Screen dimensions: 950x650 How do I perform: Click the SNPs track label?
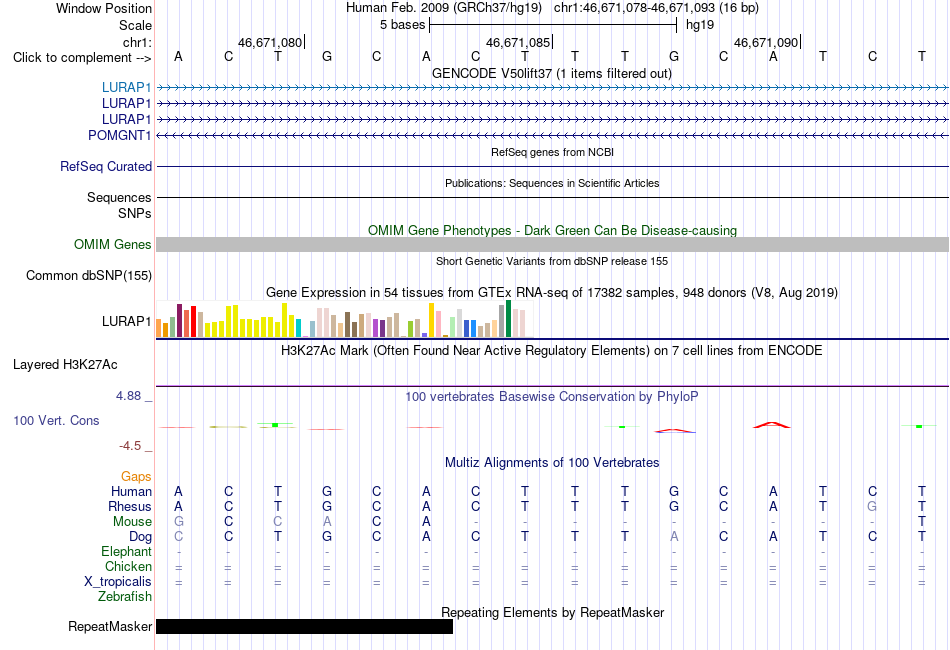click(x=135, y=213)
